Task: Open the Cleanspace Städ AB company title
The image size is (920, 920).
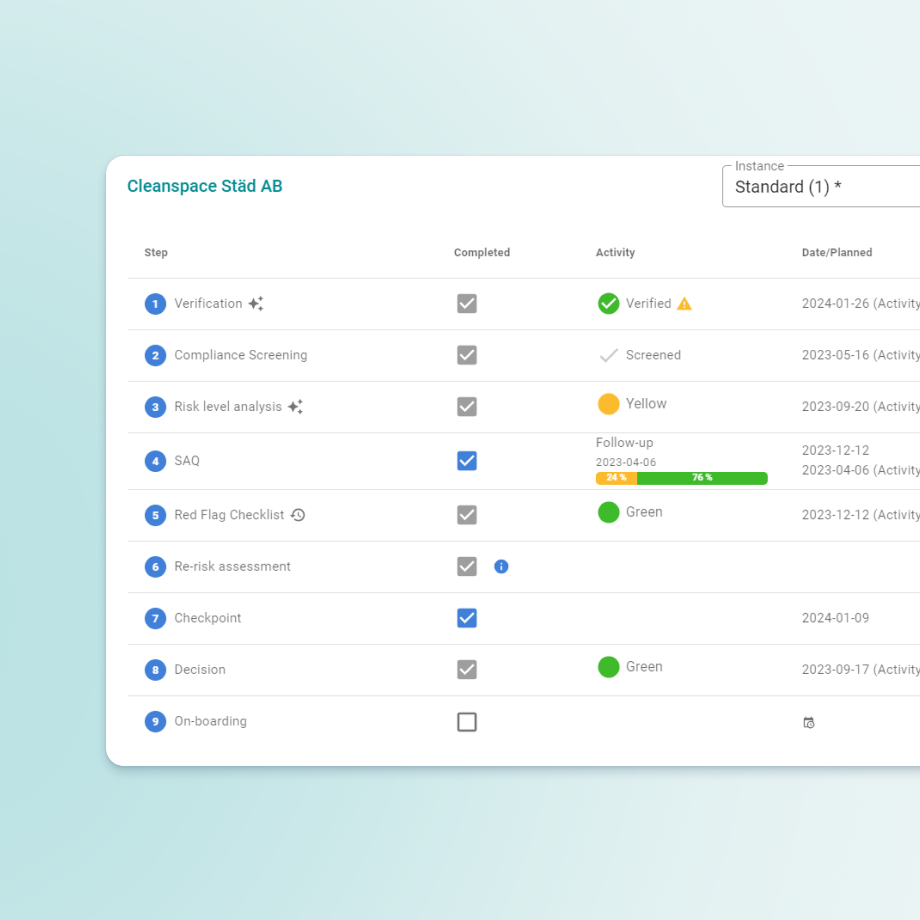Action: (205, 186)
